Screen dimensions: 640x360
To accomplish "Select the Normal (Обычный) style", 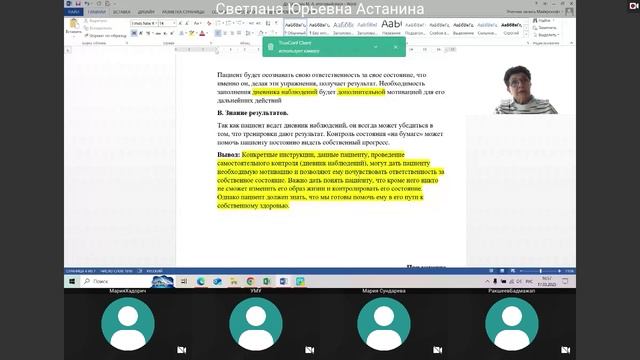I will click(296, 28).
